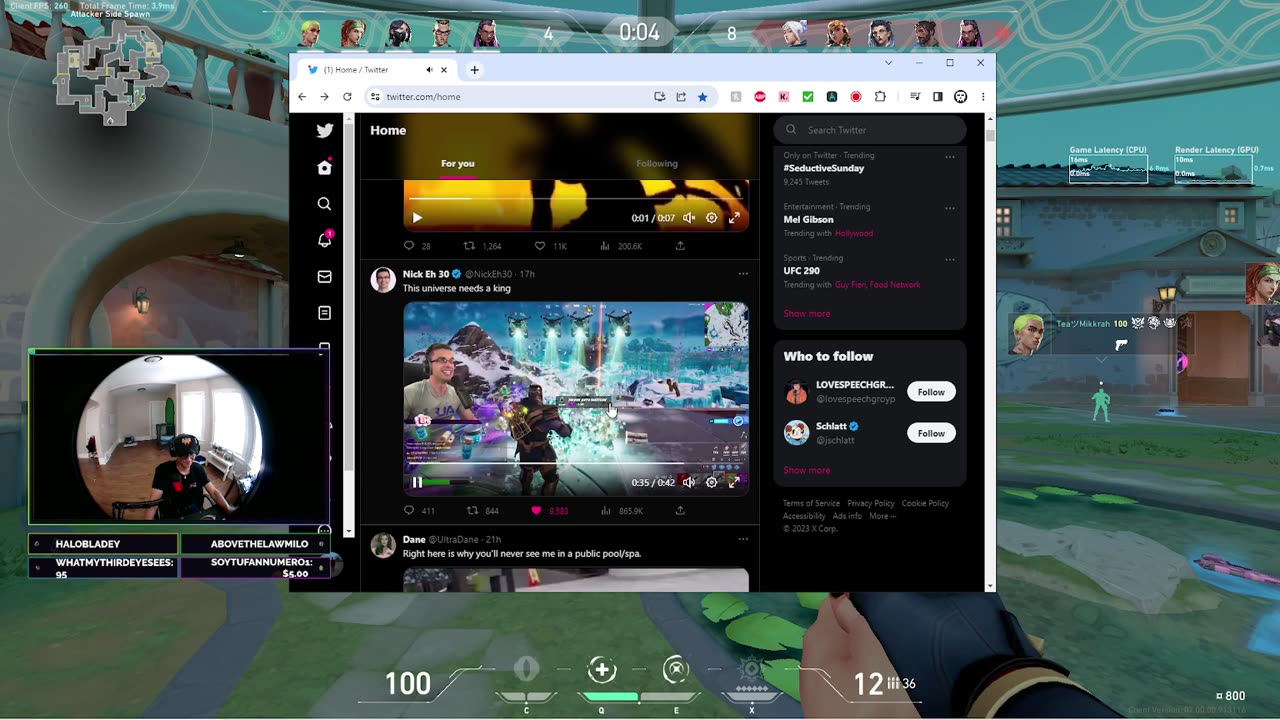Image resolution: width=1280 pixels, height=720 pixels.
Task: Open the Privacy Policy footer link
Action: [x=871, y=503]
